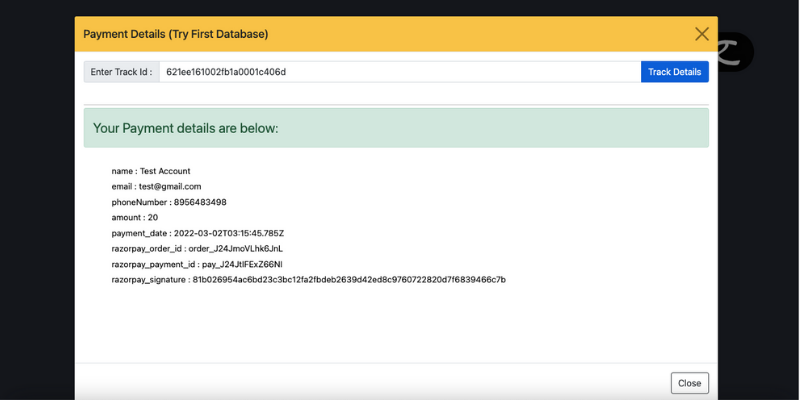Click the yellow modal header bar
Image resolution: width=800 pixels, height=400 pixels.
coord(396,34)
